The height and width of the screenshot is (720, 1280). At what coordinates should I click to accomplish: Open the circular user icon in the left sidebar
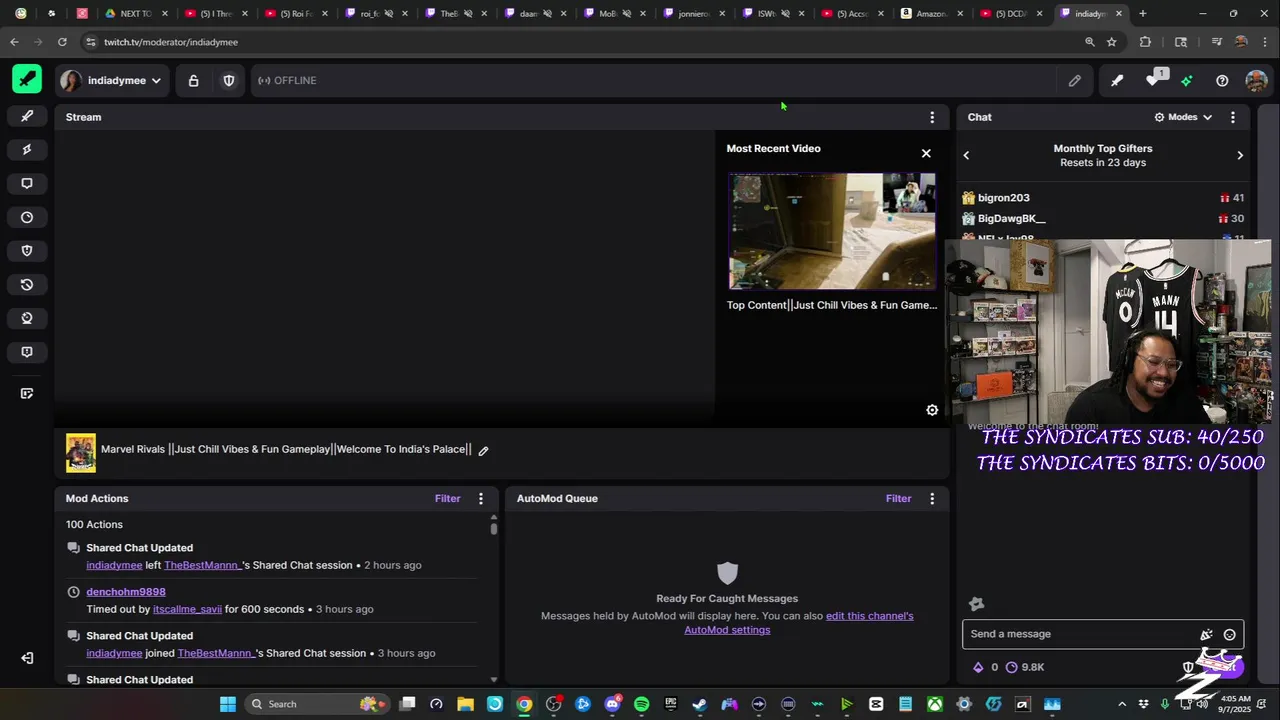[x=27, y=318]
